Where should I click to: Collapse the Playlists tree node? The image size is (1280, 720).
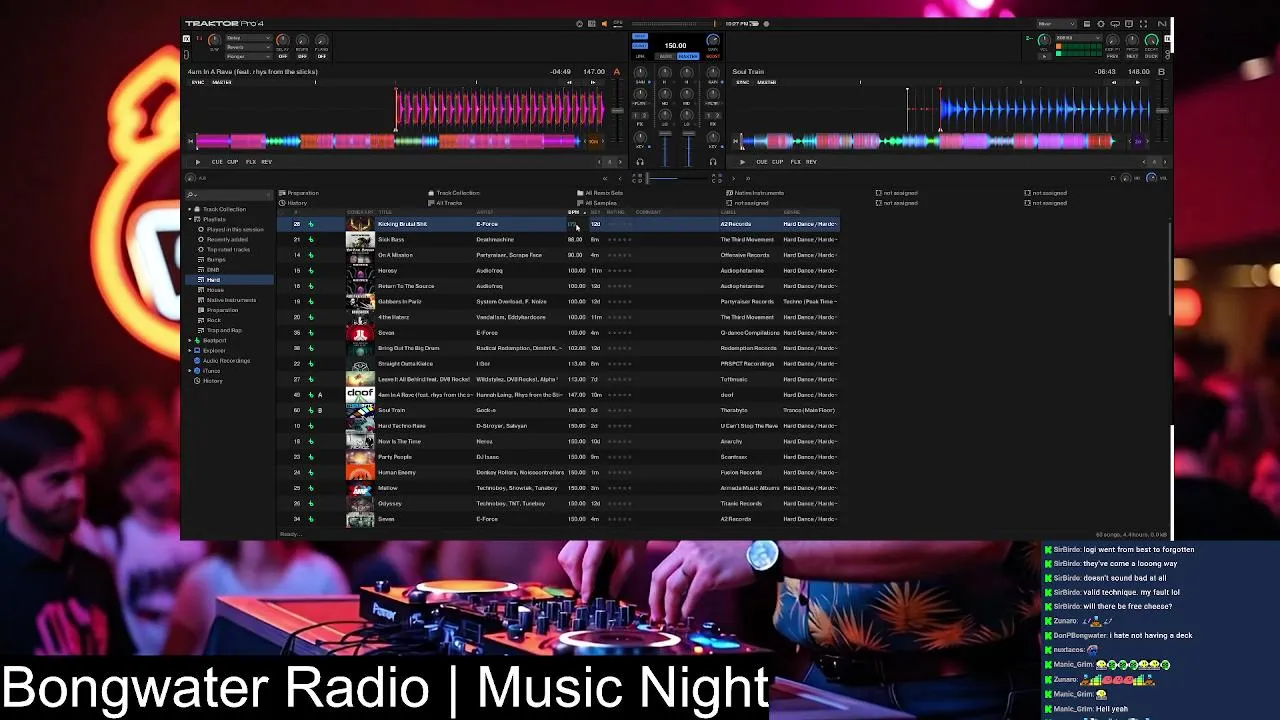click(190, 219)
